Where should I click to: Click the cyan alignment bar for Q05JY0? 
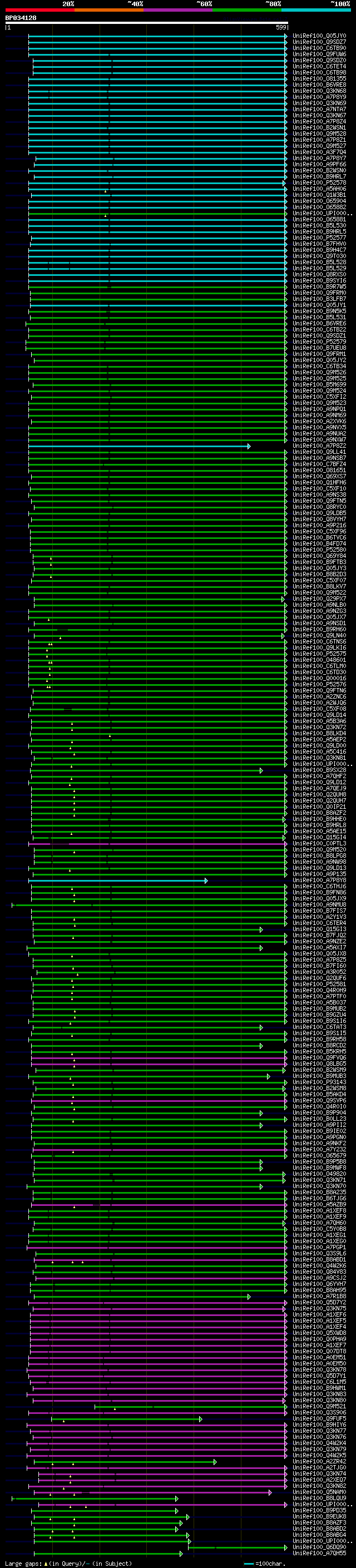tap(158, 36)
